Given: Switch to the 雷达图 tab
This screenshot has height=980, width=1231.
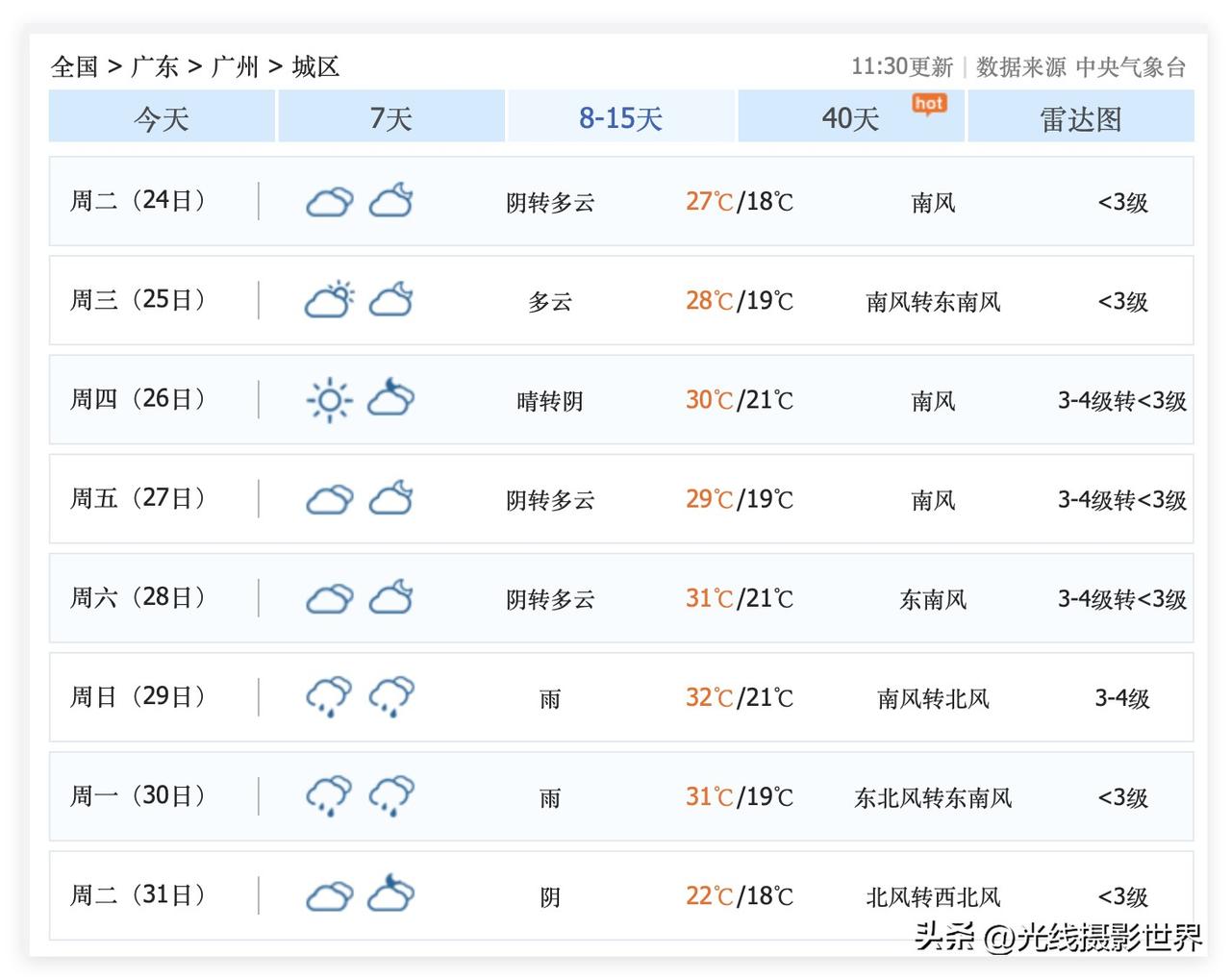Looking at the screenshot, I should [1081, 117].
